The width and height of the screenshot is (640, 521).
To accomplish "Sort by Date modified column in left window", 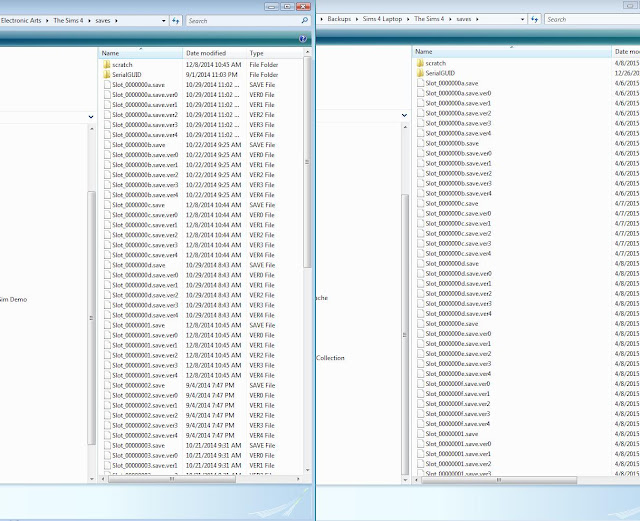I will click(215, 53).
